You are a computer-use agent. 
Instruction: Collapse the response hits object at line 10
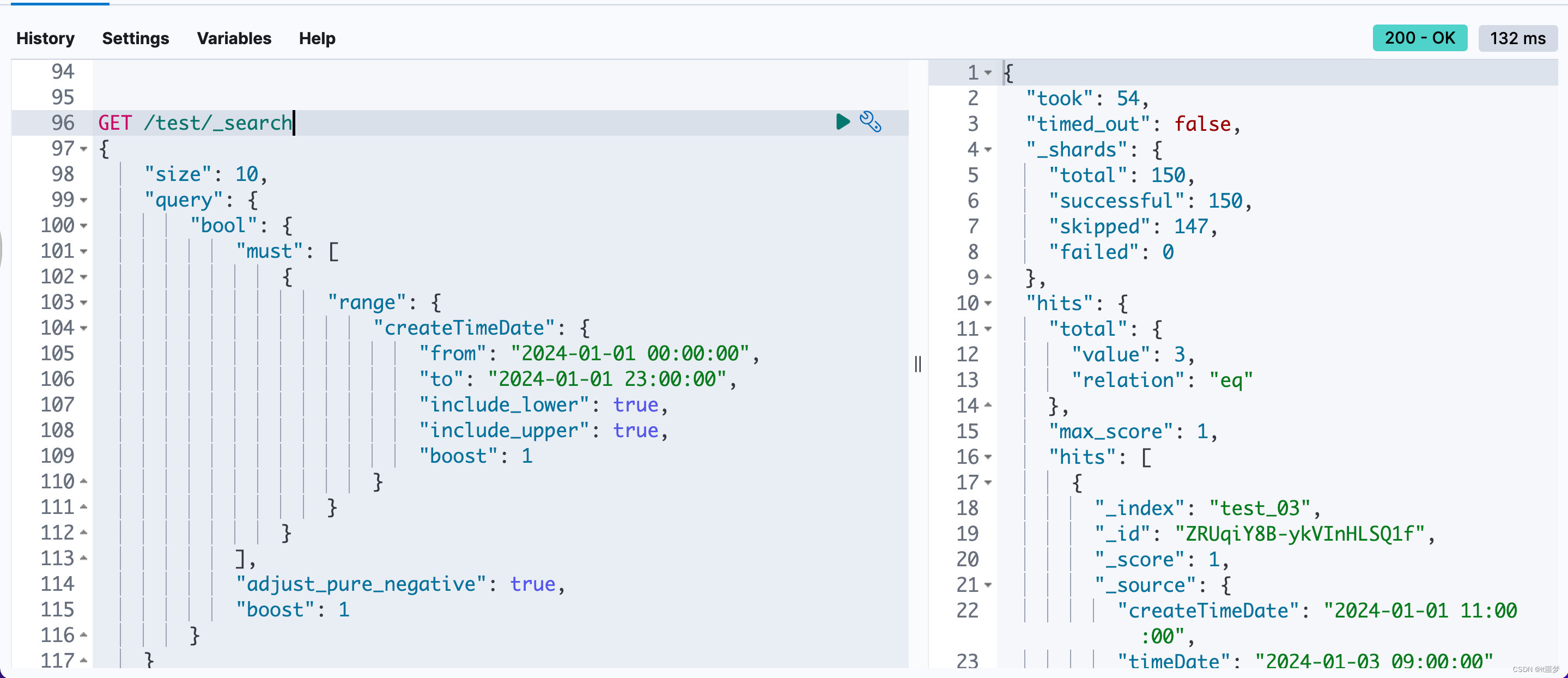point(988,304)
